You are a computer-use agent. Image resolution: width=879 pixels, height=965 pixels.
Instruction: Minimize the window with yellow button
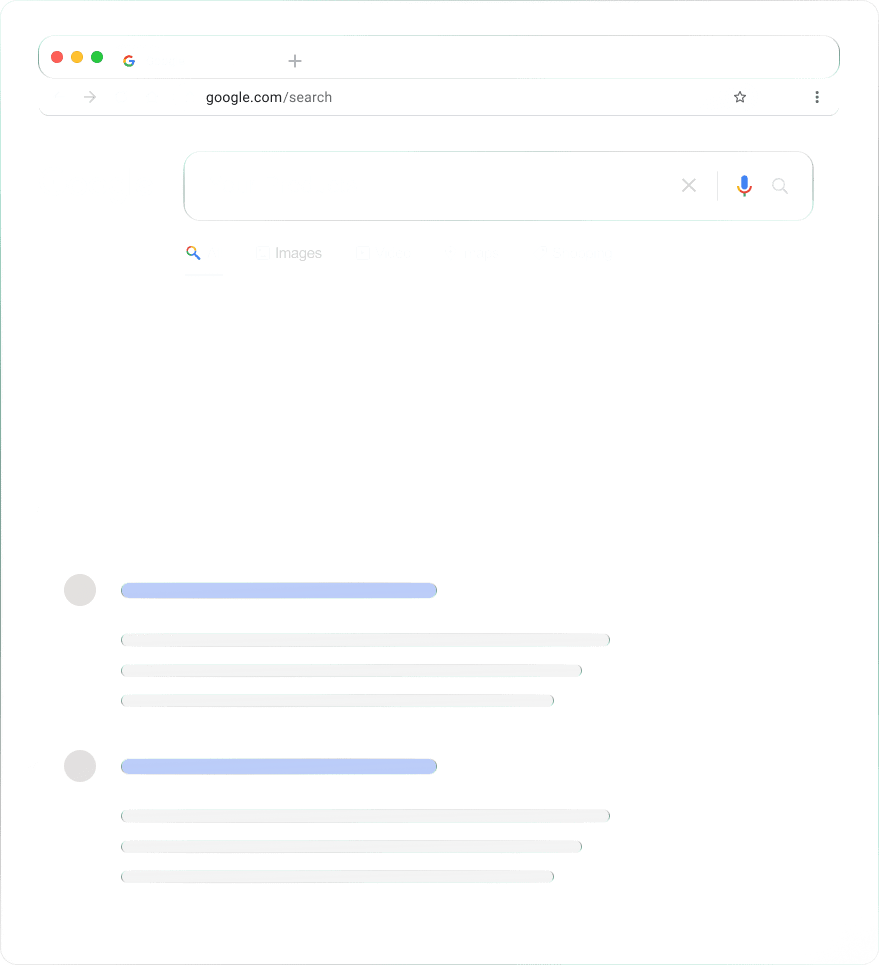(77, 57)
